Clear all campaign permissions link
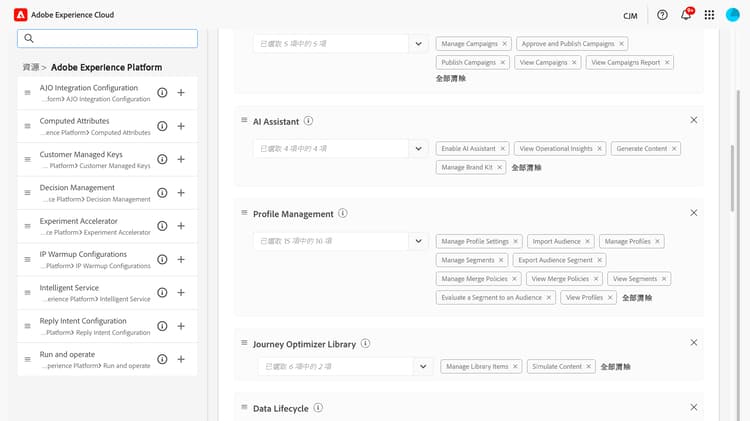This screenshot has width=750, height=421. coord(451,78)
